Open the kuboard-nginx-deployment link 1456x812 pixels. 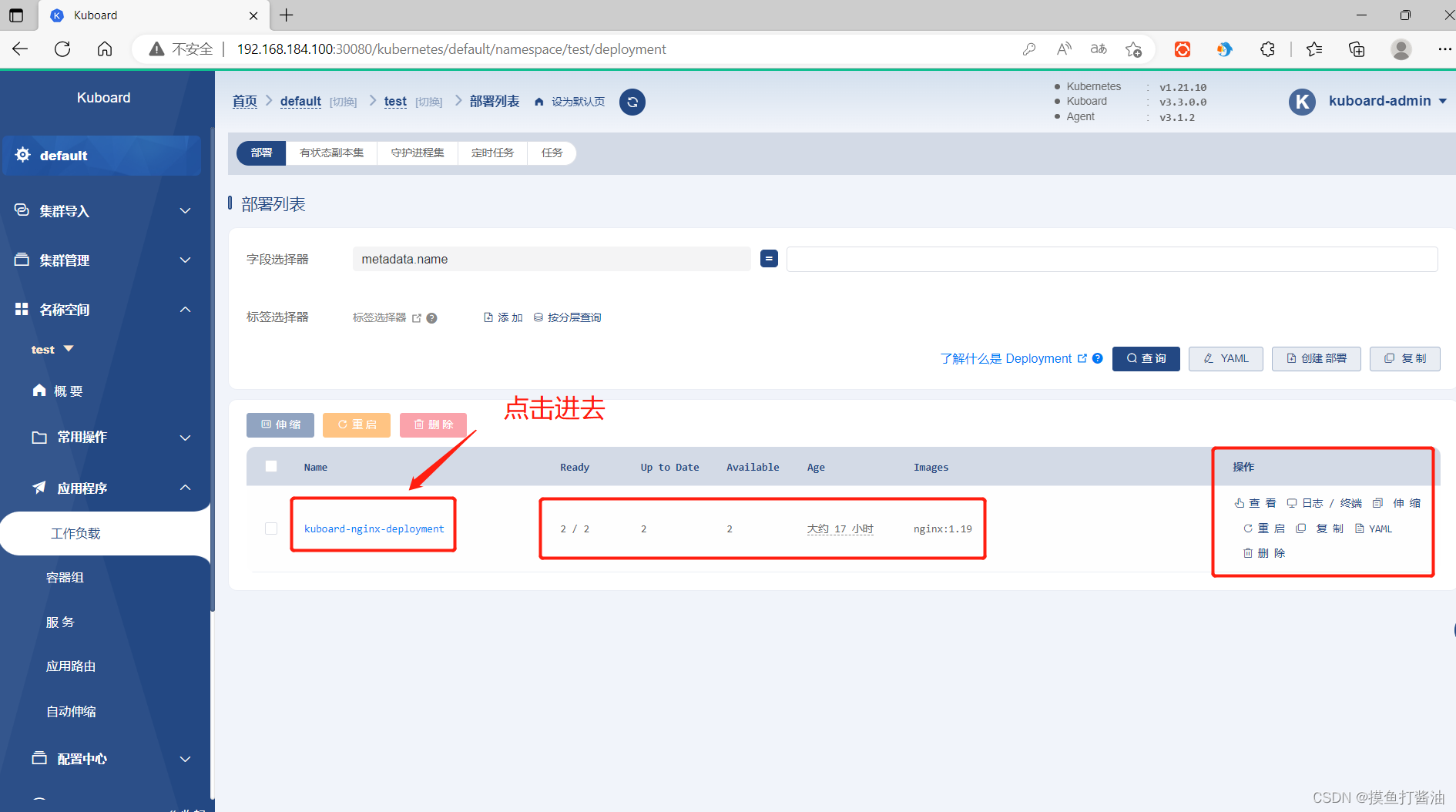(374, 528)
